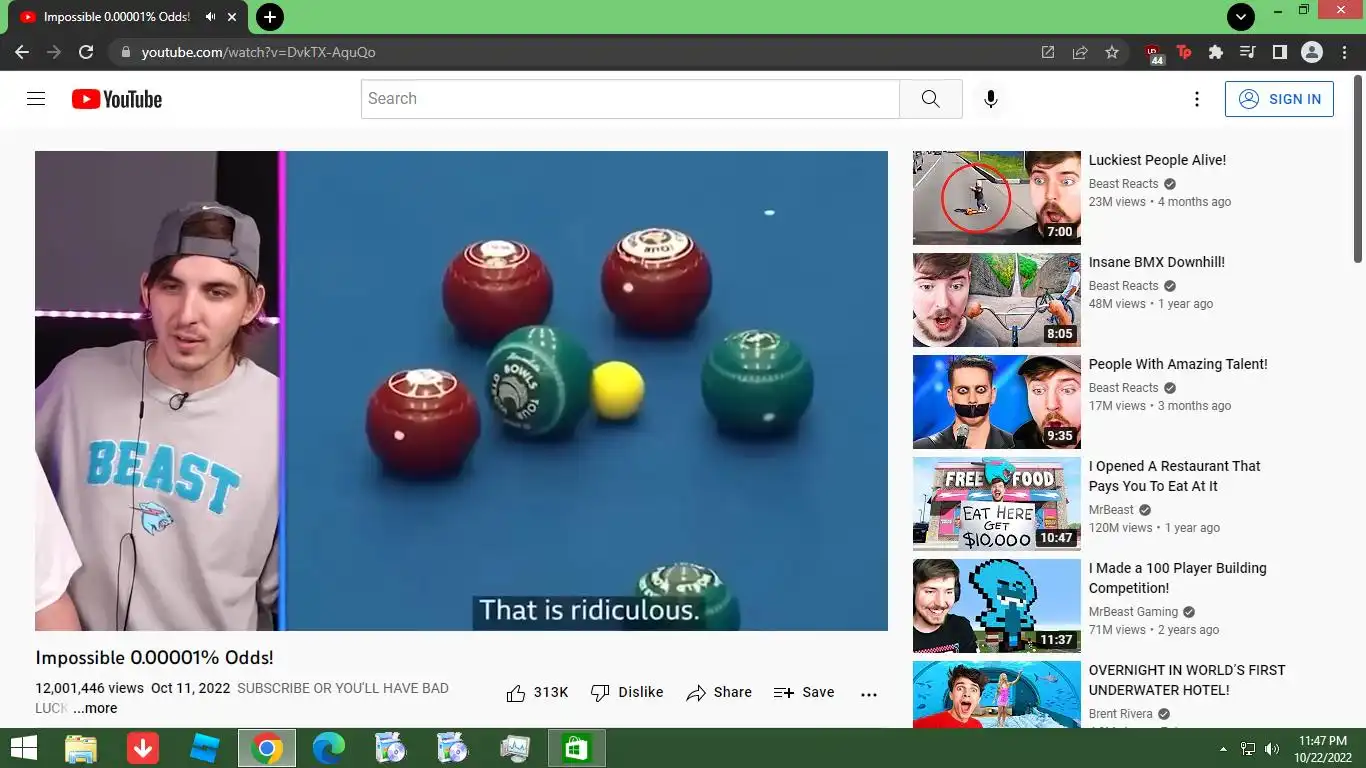The image size is (1366, 768).
Task: Click the video player to pause
Action: click(461, 391)
